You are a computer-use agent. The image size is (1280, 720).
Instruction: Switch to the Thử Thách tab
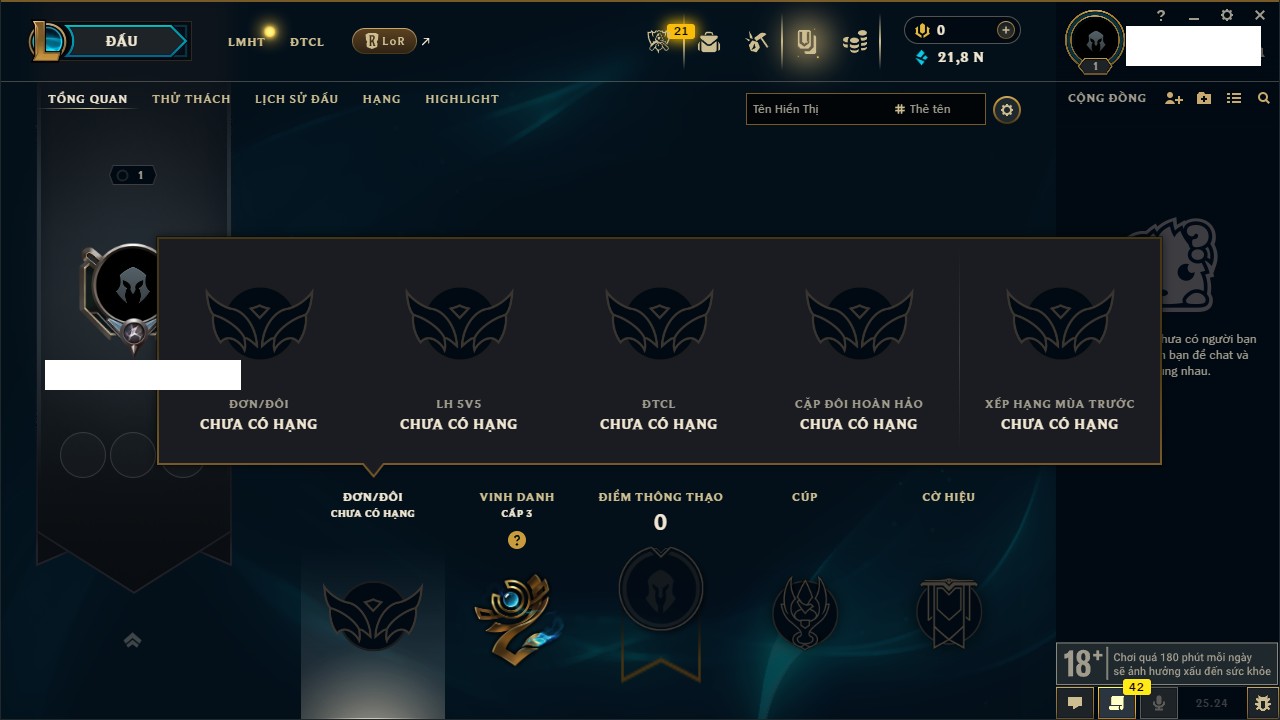[191, 99]
